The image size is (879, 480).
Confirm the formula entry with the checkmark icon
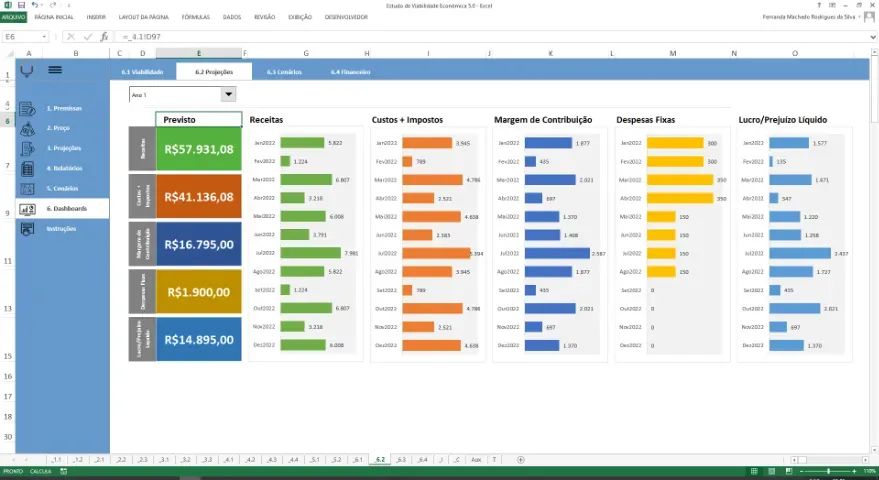(88, 36)
